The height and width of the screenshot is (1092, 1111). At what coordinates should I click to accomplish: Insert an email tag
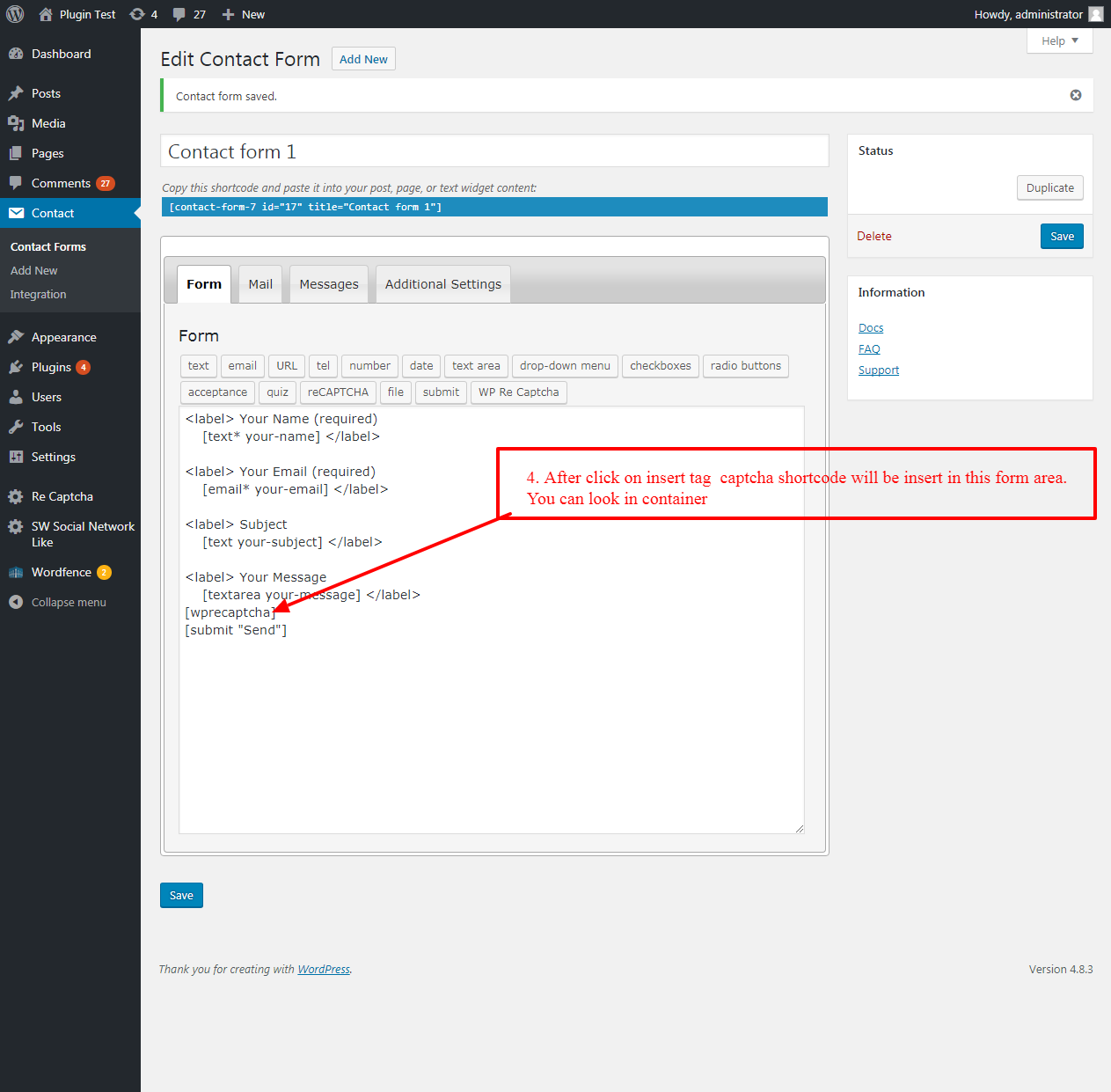click(243, 366)
